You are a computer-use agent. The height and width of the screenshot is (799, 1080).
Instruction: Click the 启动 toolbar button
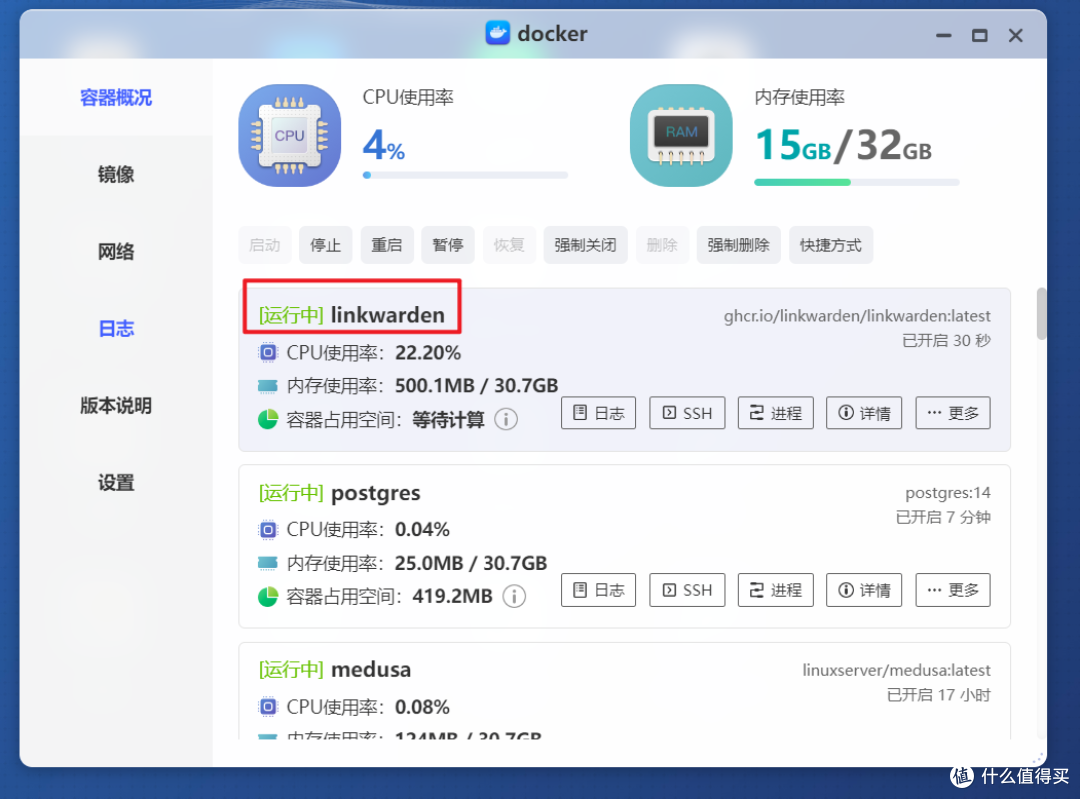[x=264, y=245]
